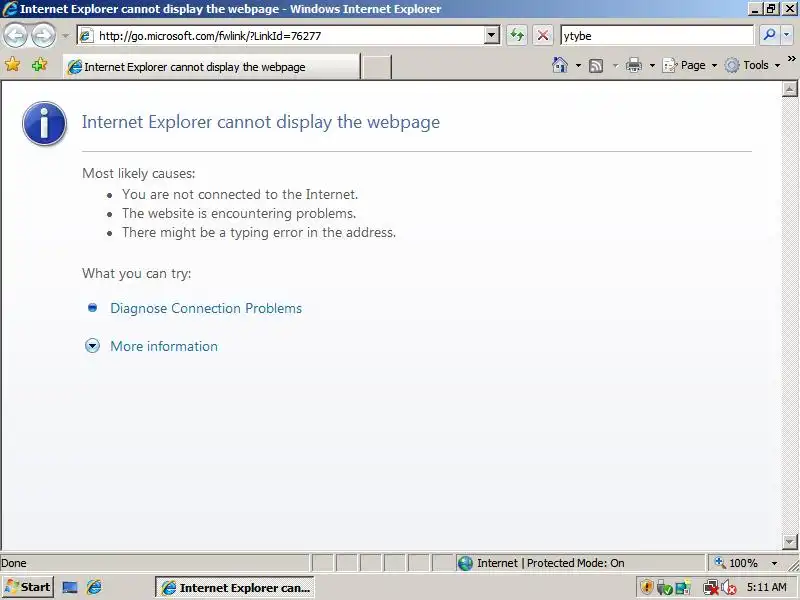Go to Home page via house icon

(x=560, y=65)
